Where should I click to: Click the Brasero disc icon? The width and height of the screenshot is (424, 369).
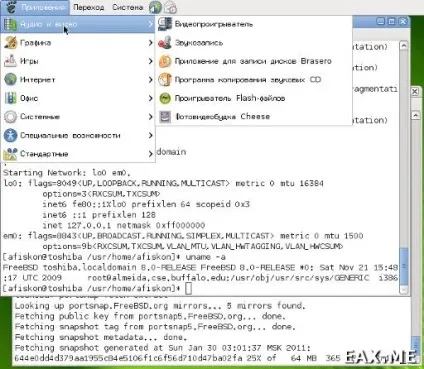tap(165, 61)
